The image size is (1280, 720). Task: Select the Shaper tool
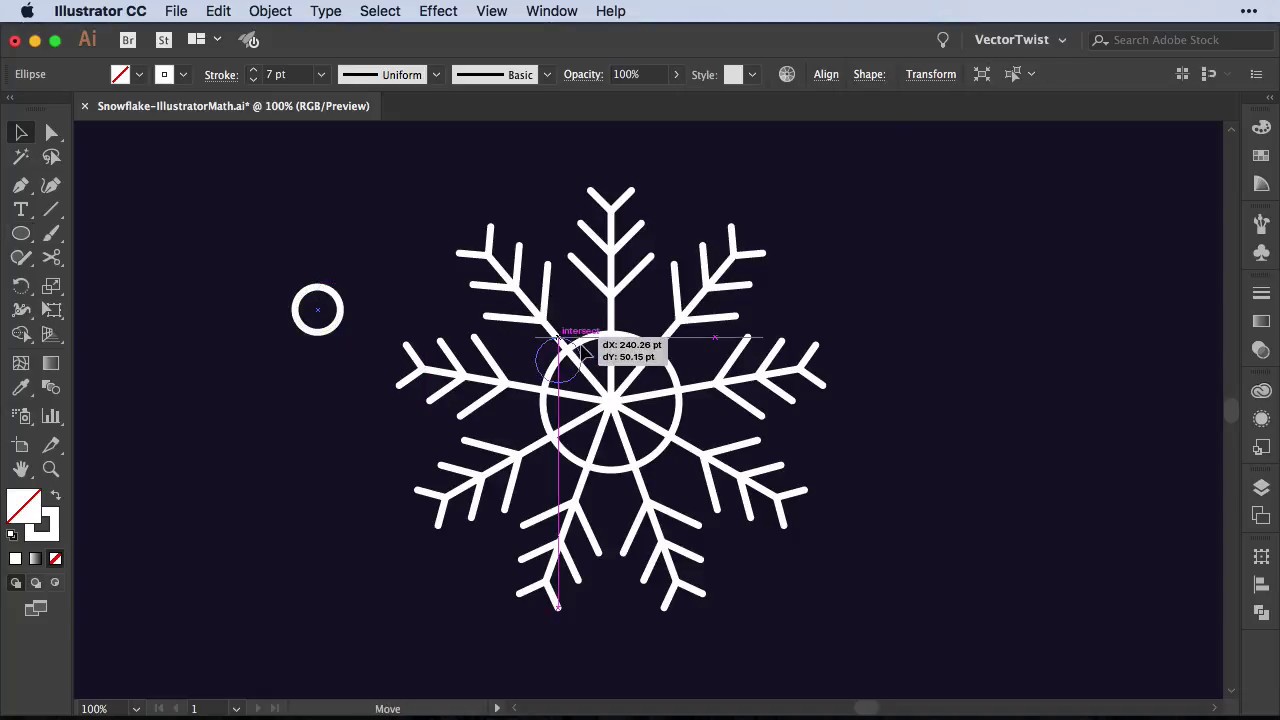pos(21,258)
